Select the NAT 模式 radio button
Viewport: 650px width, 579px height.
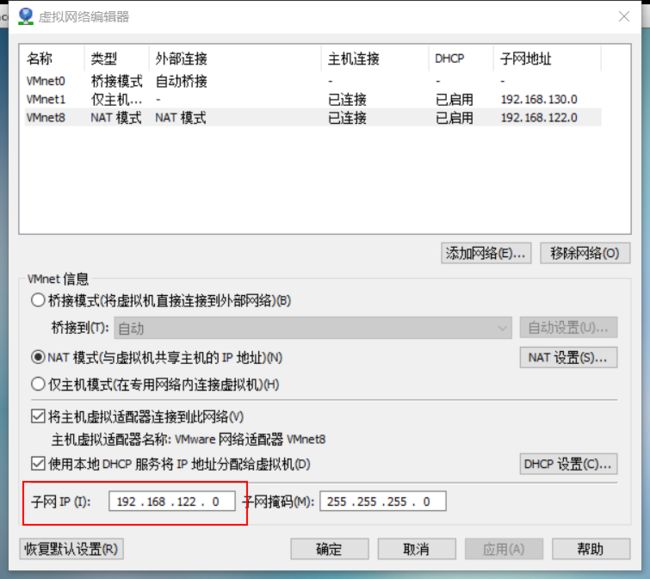tap(38, 357)
